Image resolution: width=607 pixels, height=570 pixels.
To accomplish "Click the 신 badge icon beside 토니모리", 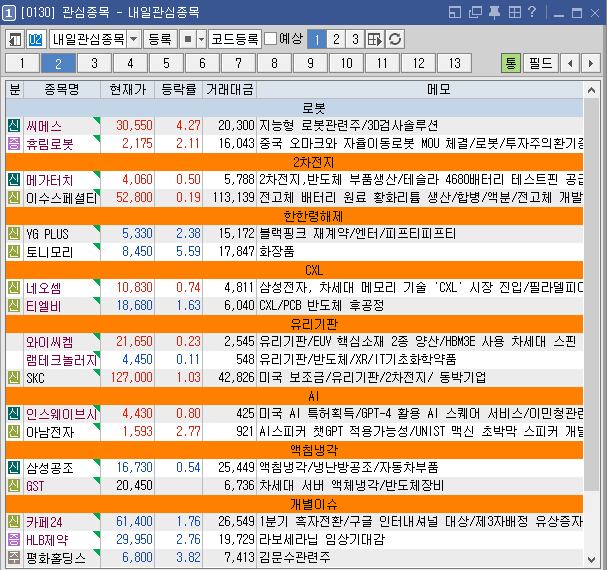I will pyautogui.click(x=14, y=252).
